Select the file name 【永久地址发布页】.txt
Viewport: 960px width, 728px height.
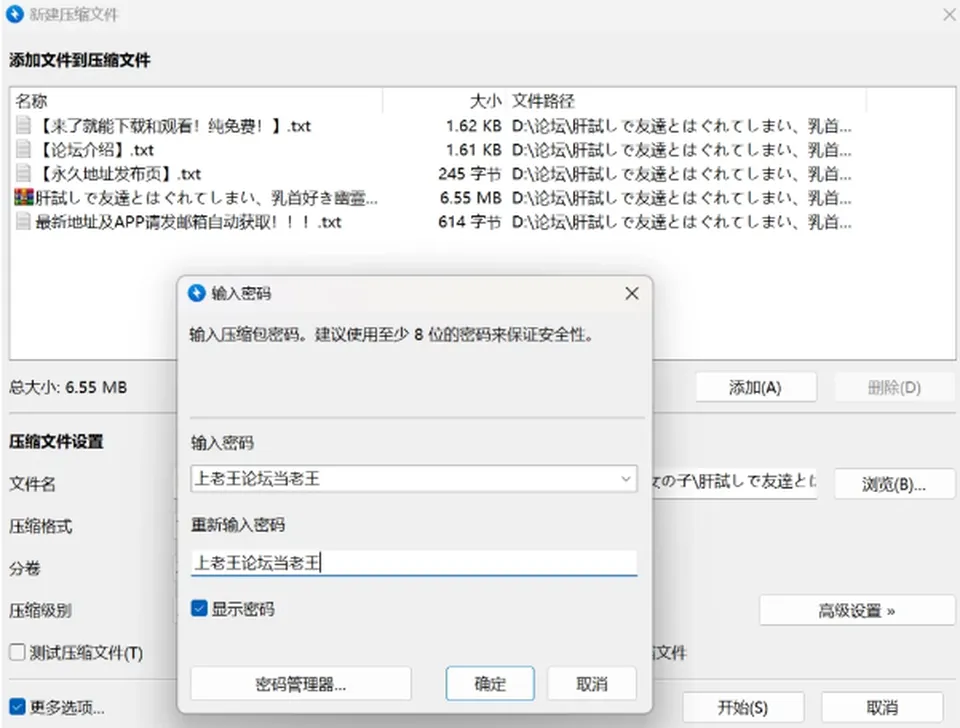tap(119, 173)
